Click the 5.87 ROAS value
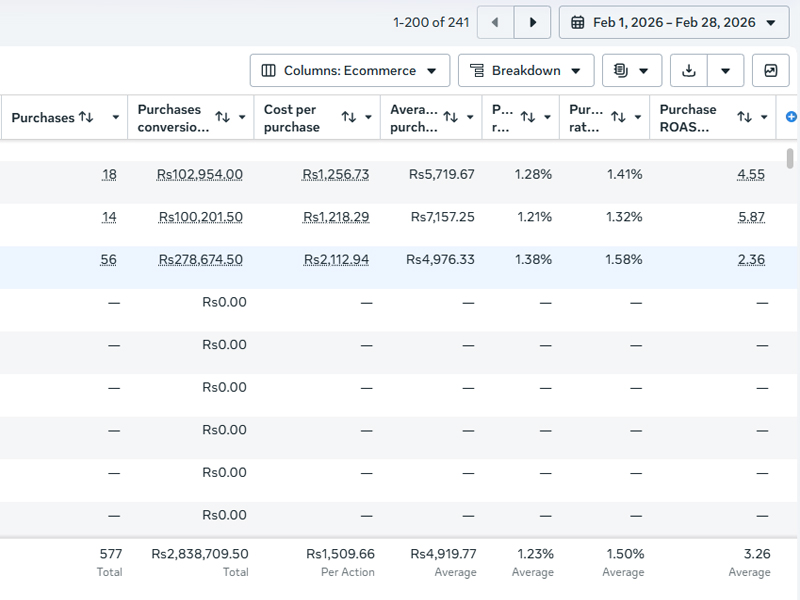 coord(751,217)
